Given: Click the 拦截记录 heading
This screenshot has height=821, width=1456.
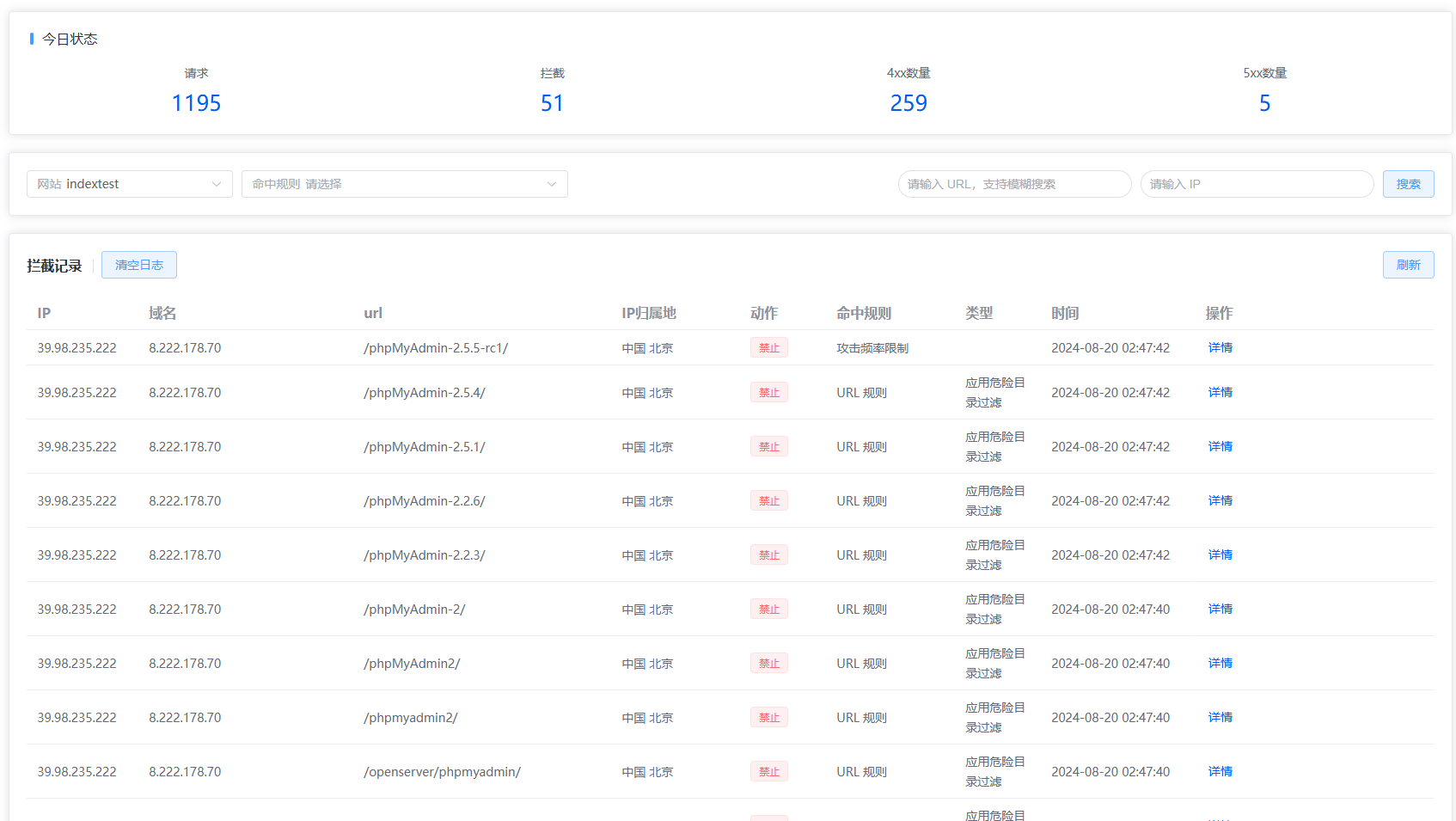Looking at the screenshot, I should pyautogui.click(x=54, y=266).
